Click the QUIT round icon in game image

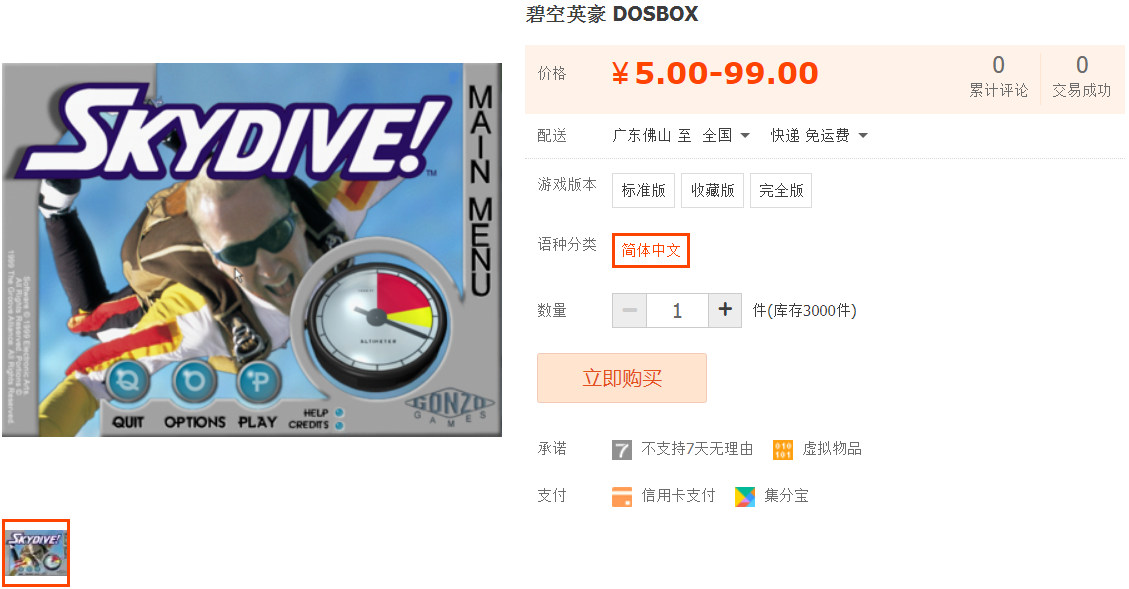[128, 379]
